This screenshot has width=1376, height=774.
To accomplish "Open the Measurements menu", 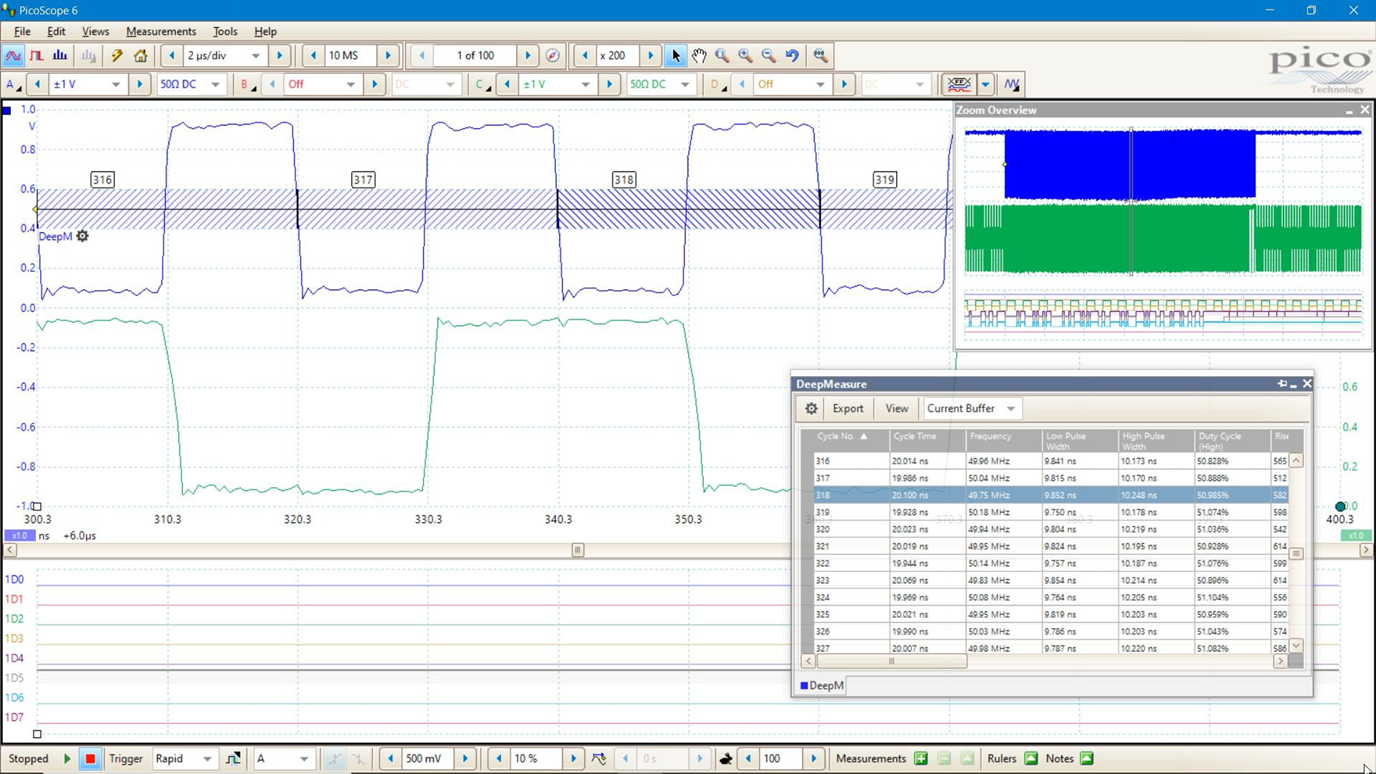I will click(x=160, y=32).
